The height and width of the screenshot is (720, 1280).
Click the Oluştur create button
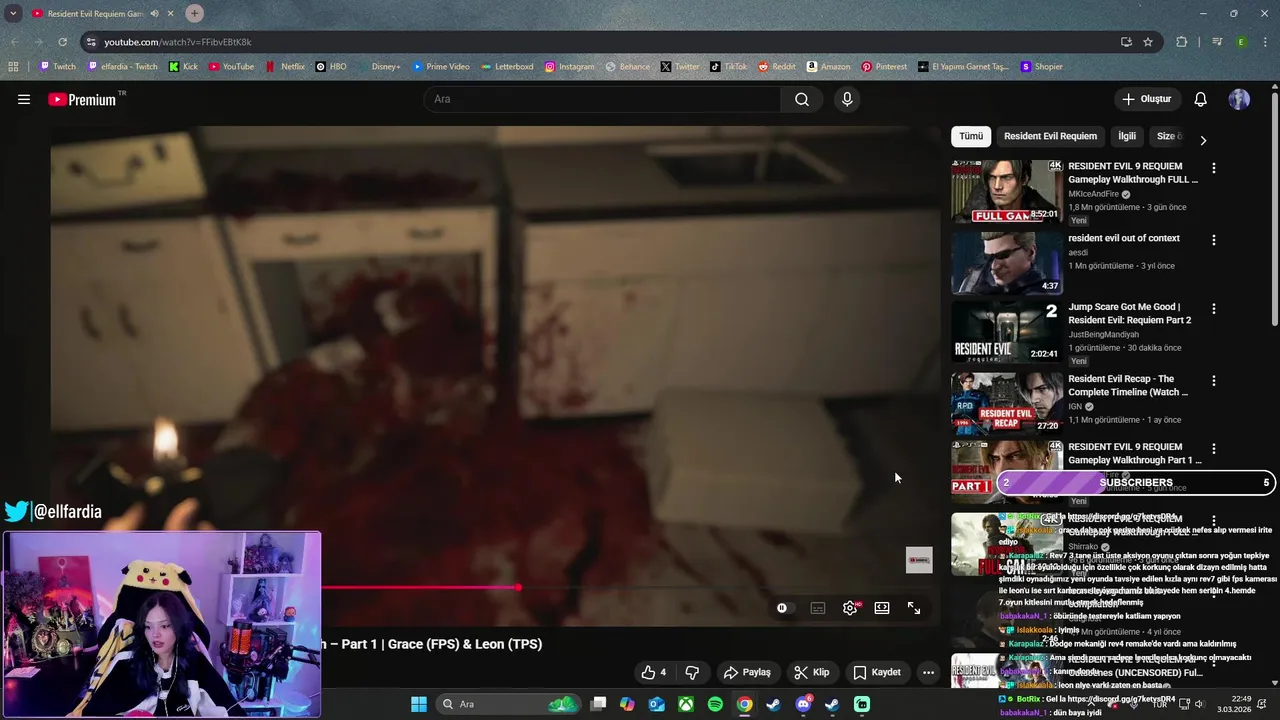click(x=1146, y=99)
